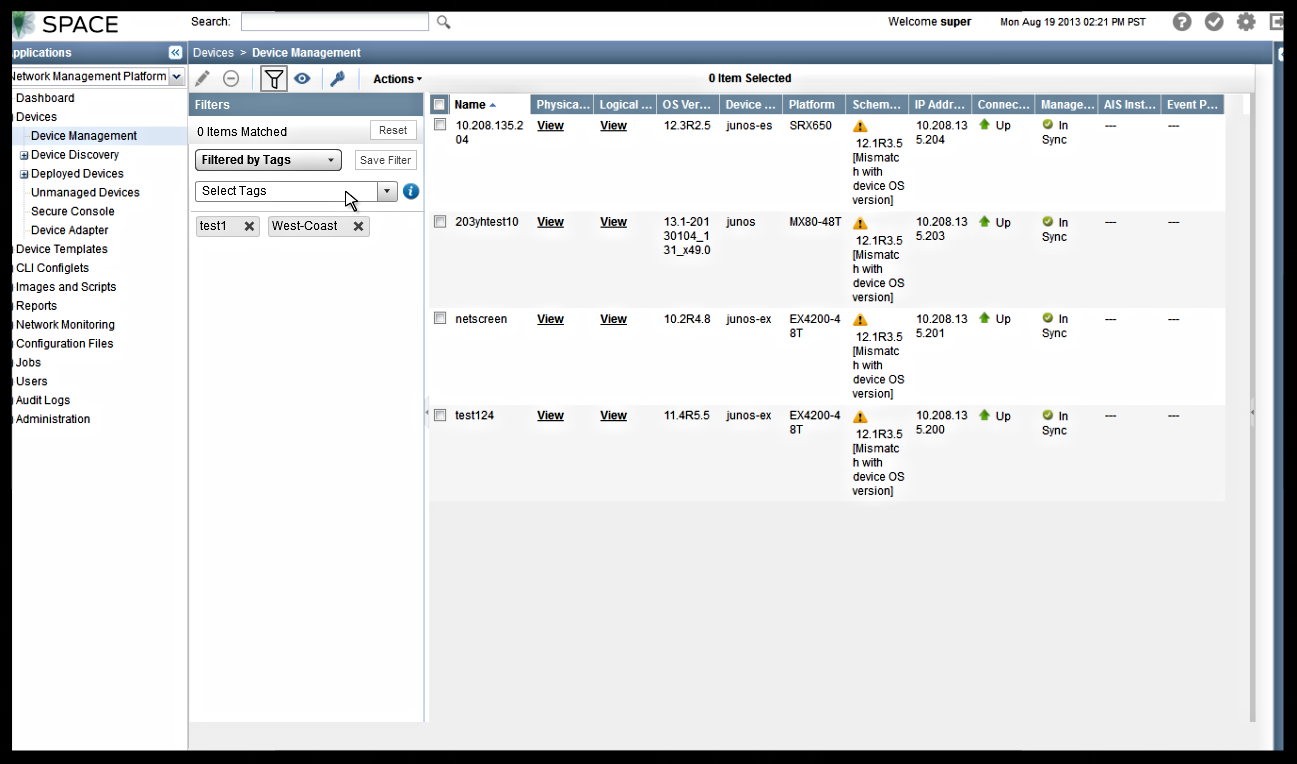Click the right edge panel collapse handle
This screenshot has height=764, width=1297.
(1252, 411)
